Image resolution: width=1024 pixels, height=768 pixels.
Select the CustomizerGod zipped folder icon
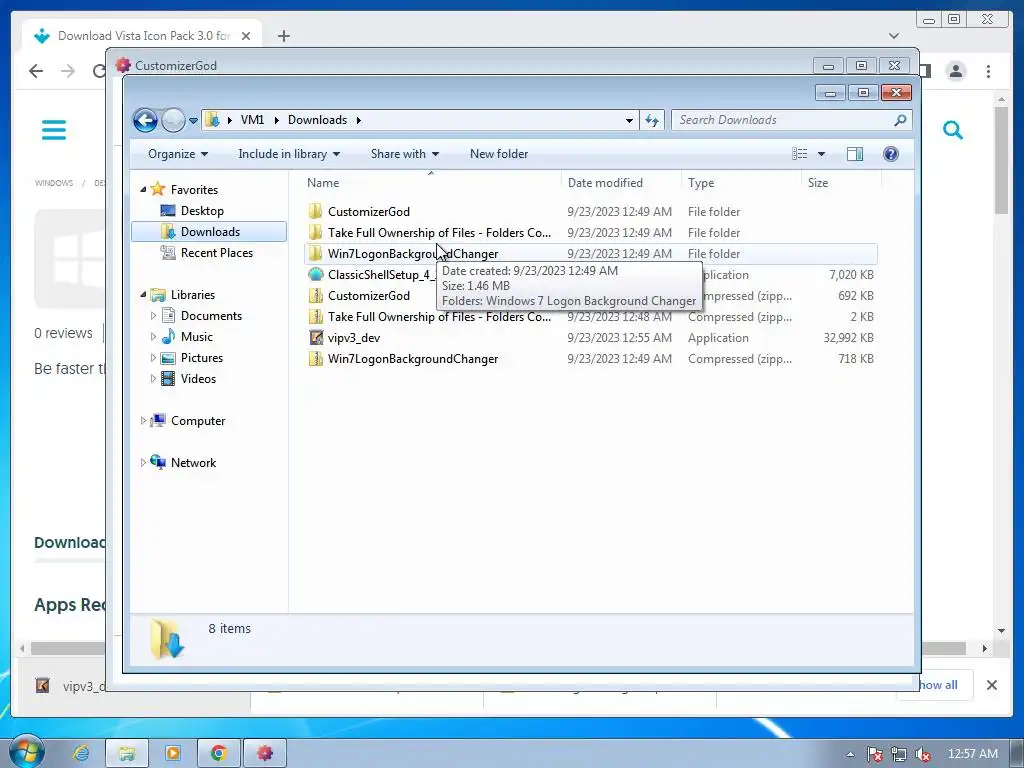pos(315,295)
